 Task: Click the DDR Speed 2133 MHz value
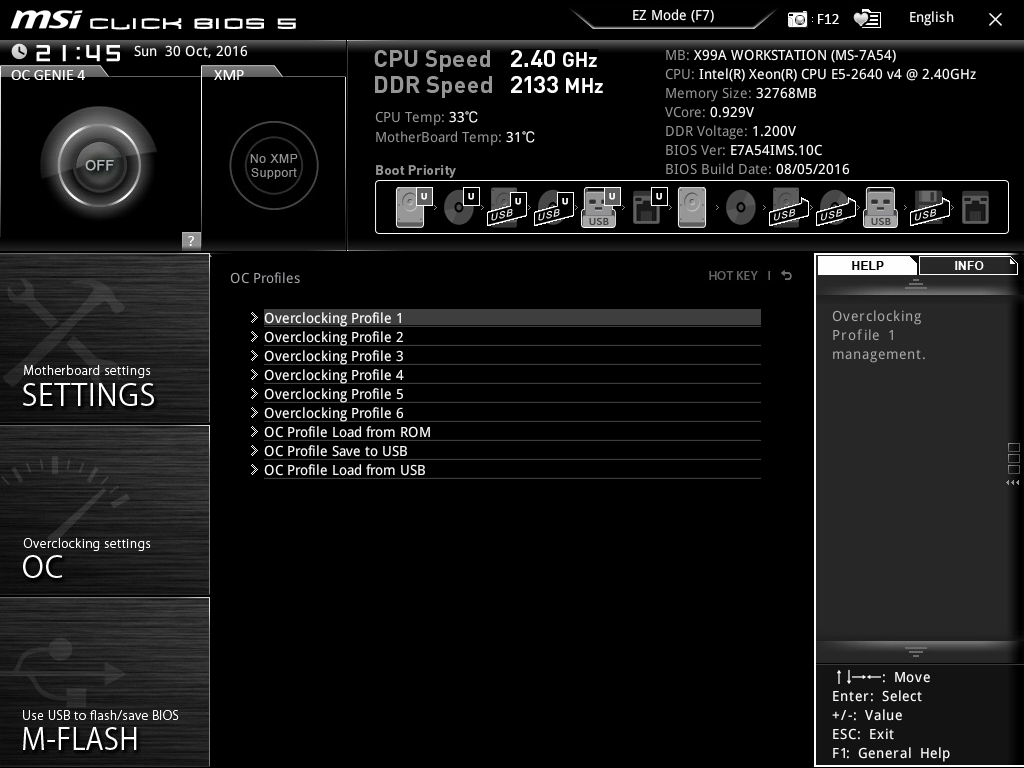(x=556, y=86)
